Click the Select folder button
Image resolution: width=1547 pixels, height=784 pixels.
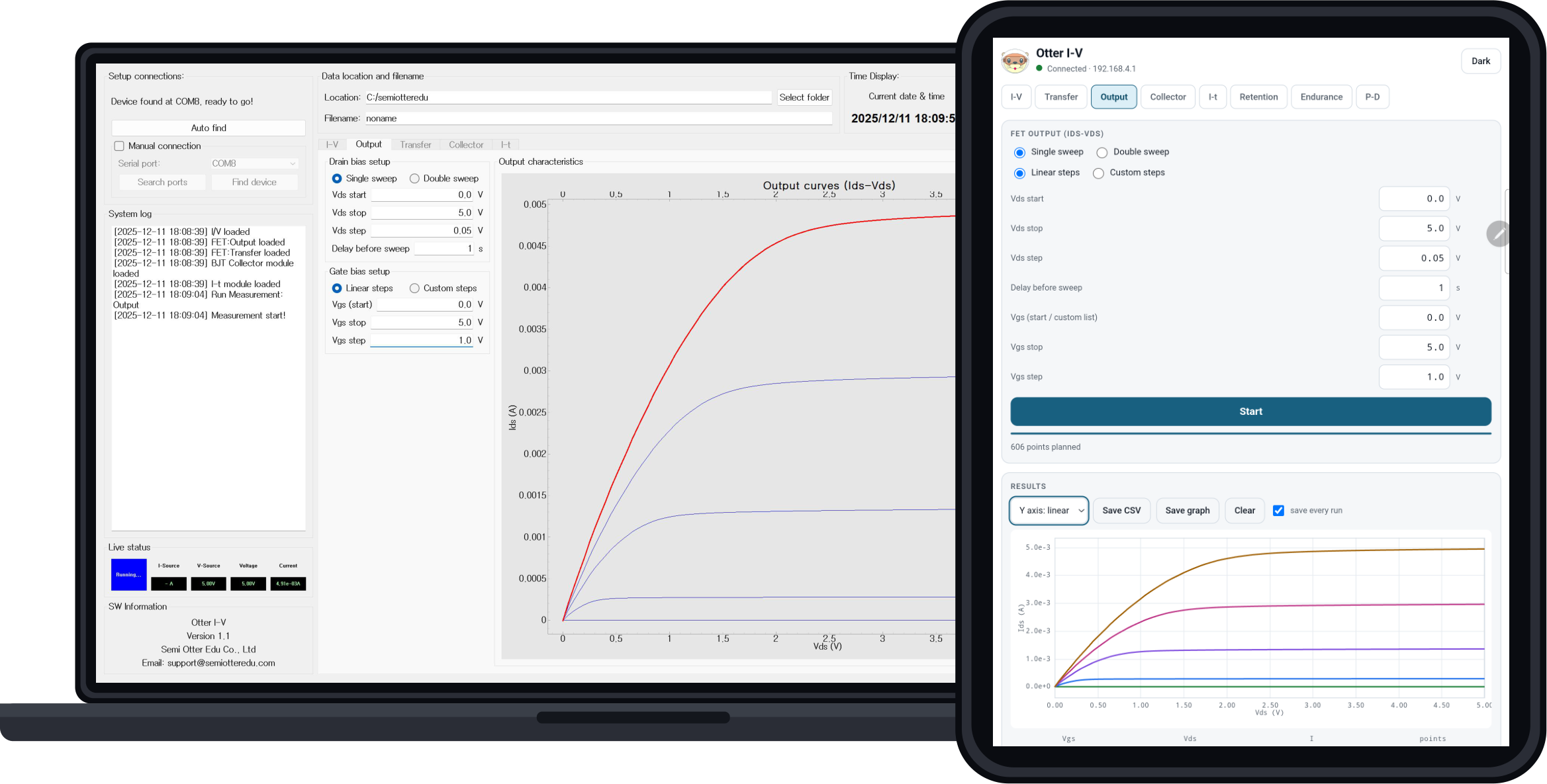804,98
